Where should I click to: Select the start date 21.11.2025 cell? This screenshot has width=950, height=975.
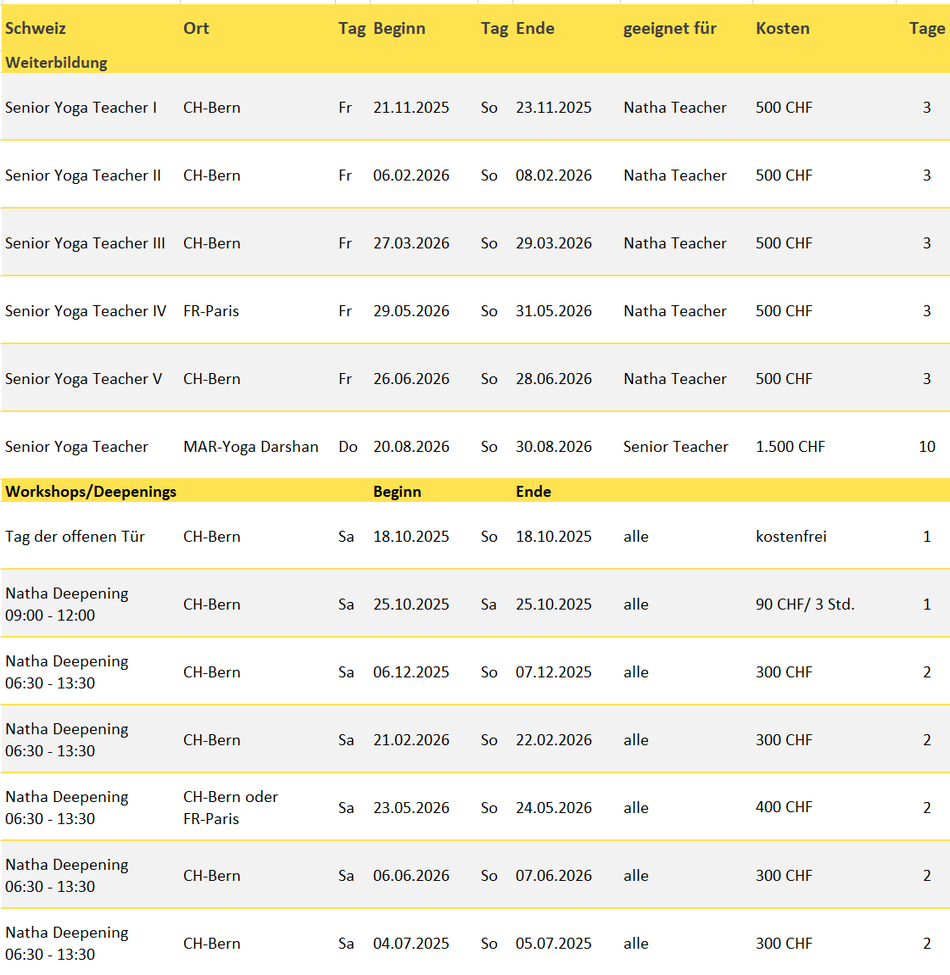(x=411, y=107)
